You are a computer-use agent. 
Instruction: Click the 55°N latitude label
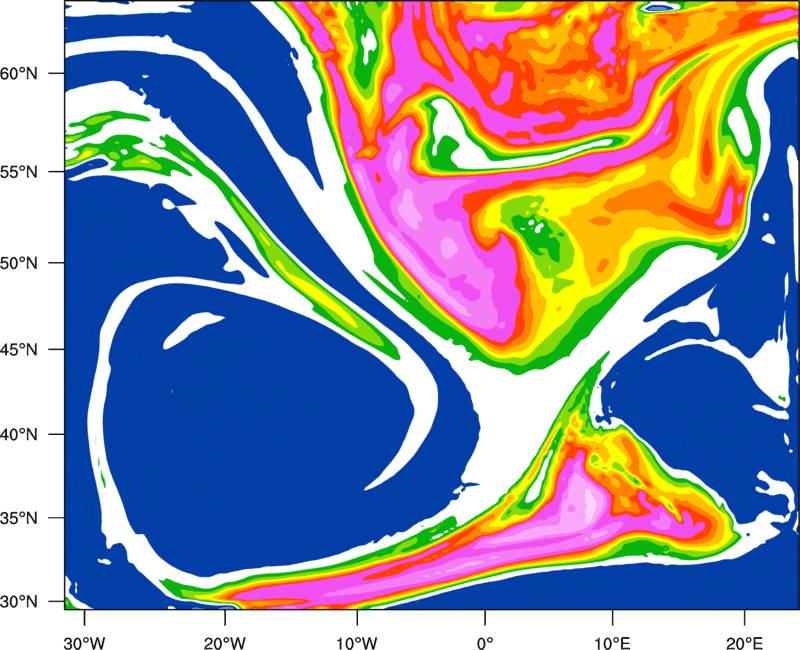19,172
